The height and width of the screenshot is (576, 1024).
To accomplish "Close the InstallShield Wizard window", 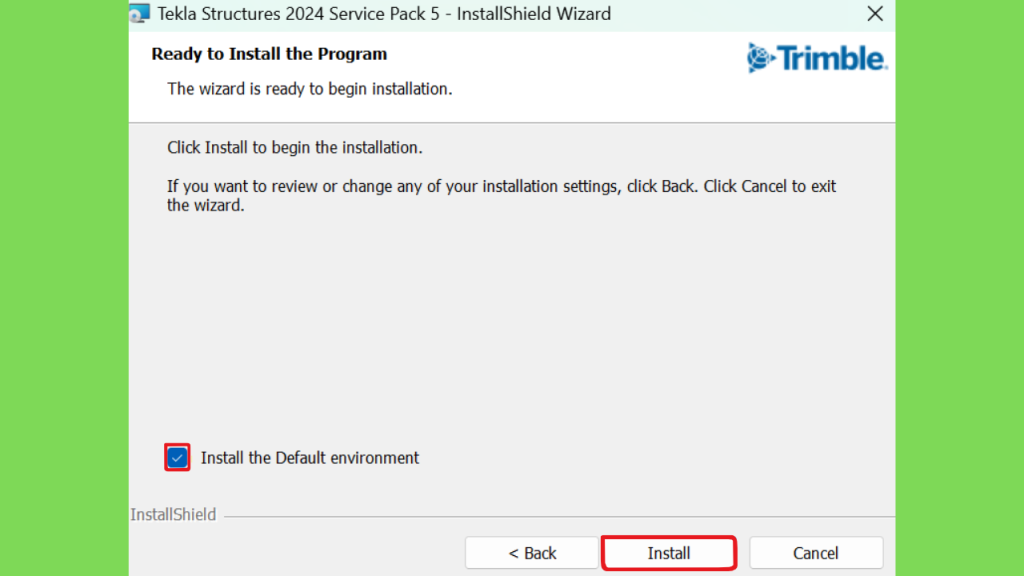I will 875,14.
